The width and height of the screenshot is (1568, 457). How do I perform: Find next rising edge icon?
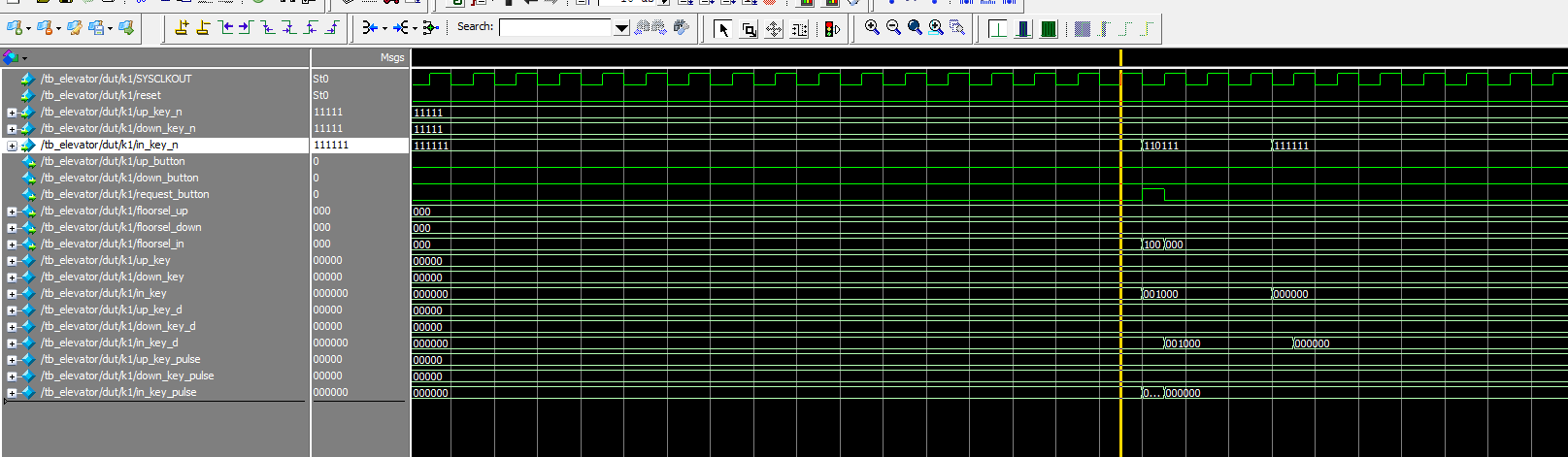tap(331, 28)
